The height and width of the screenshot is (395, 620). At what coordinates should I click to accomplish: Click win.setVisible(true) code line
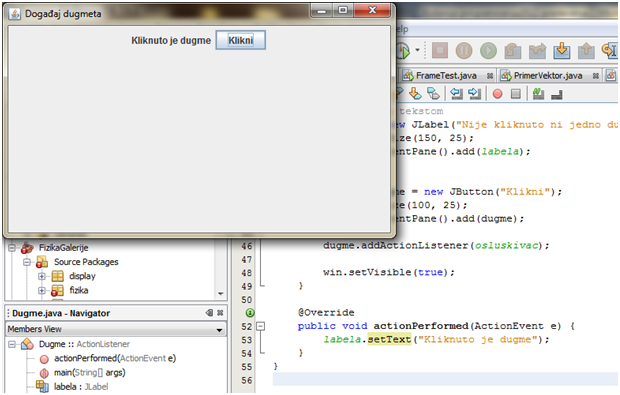(x=389, y=272)
